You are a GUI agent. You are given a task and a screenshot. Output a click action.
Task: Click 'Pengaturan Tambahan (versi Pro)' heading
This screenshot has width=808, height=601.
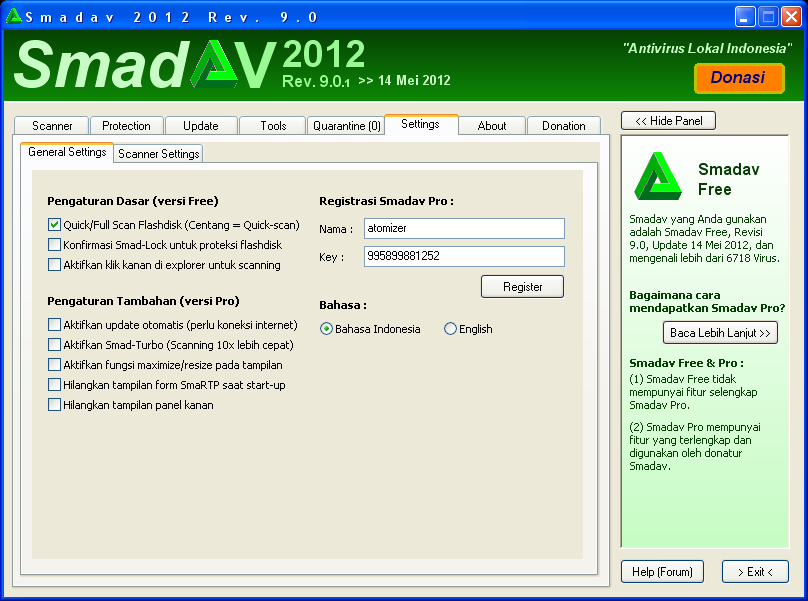click(143, 301)
